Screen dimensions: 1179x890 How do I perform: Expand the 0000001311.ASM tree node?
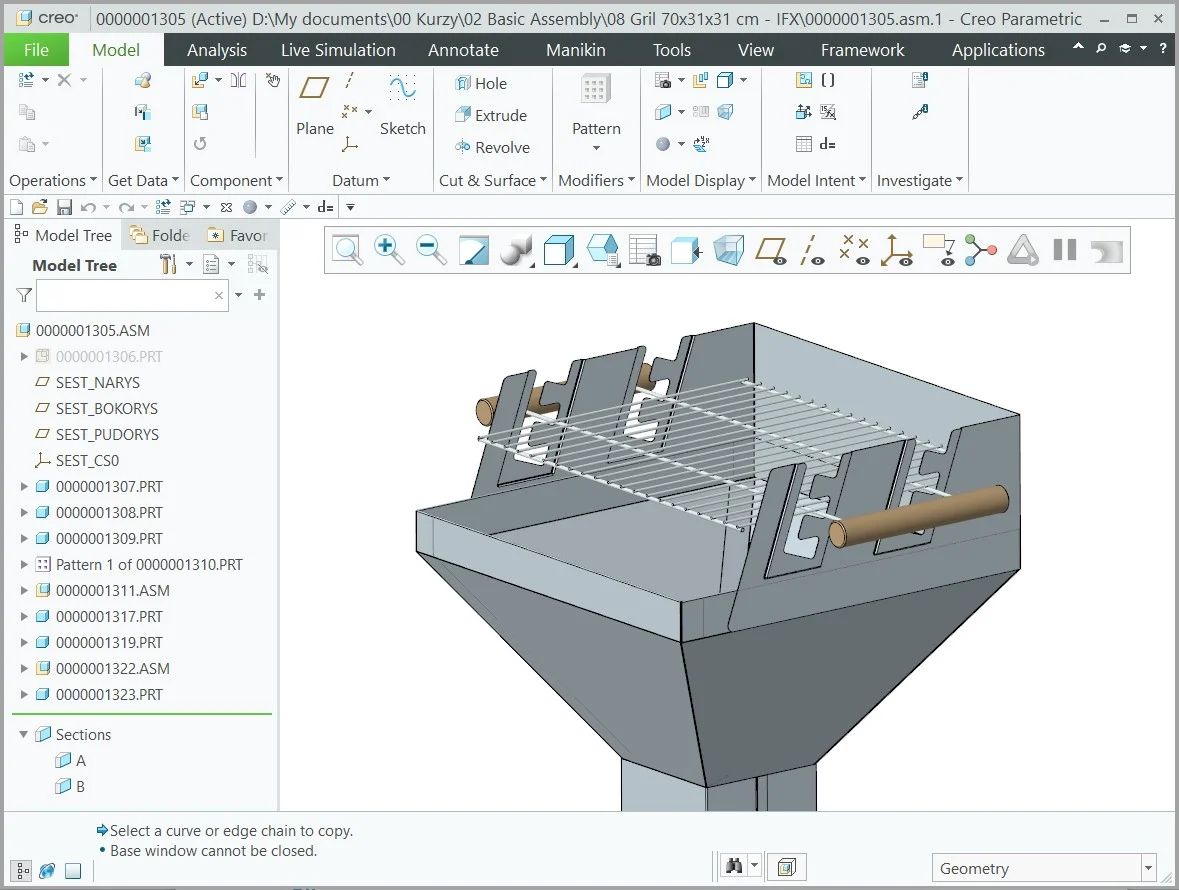pyautogui.click(x=22, y=590)
